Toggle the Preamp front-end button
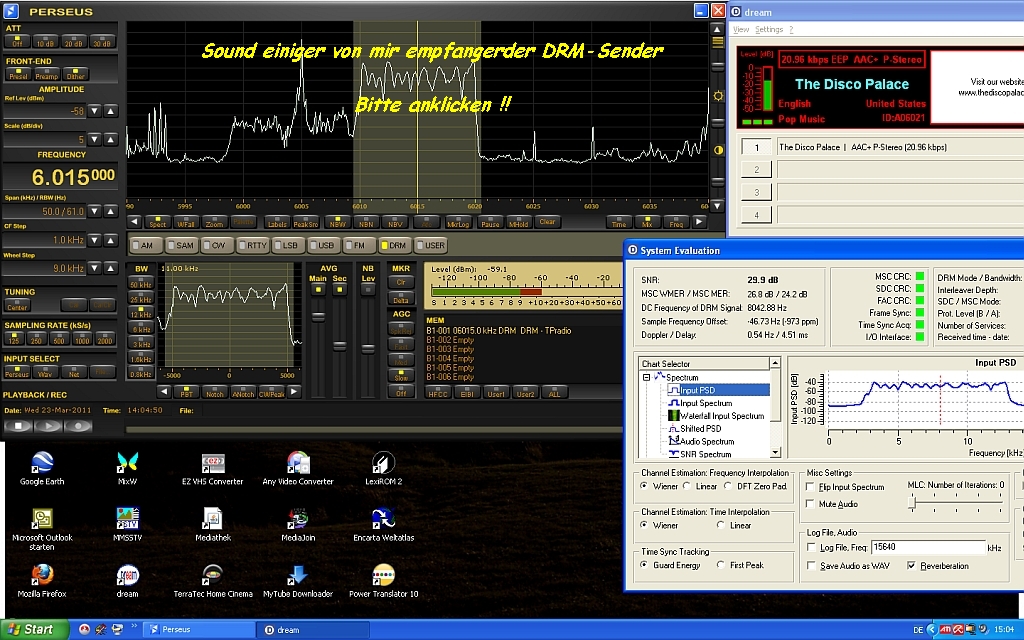The image size is (1024, 640). 46,74
